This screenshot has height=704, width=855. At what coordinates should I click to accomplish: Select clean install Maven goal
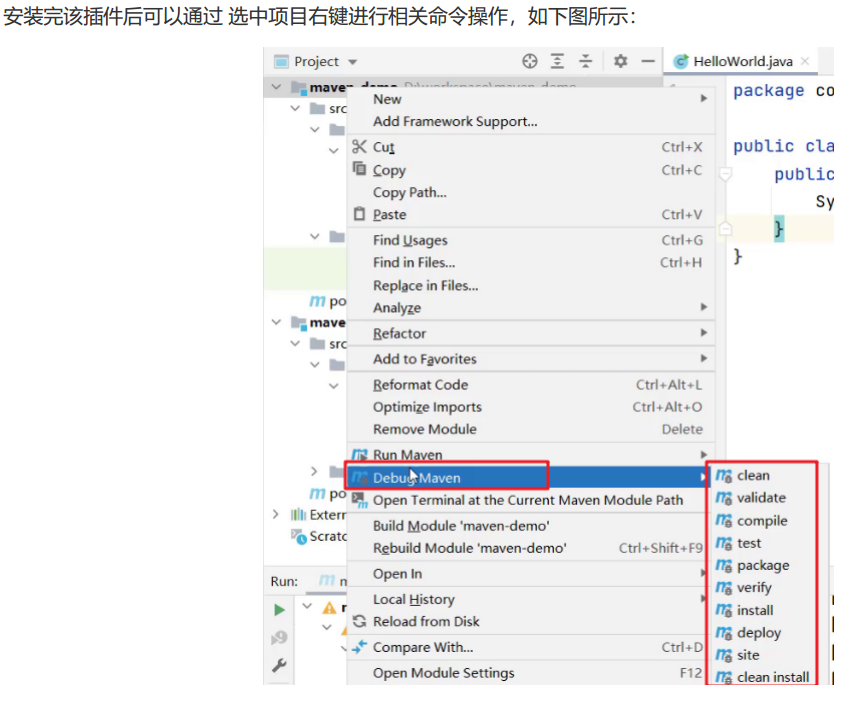(762, 677)
